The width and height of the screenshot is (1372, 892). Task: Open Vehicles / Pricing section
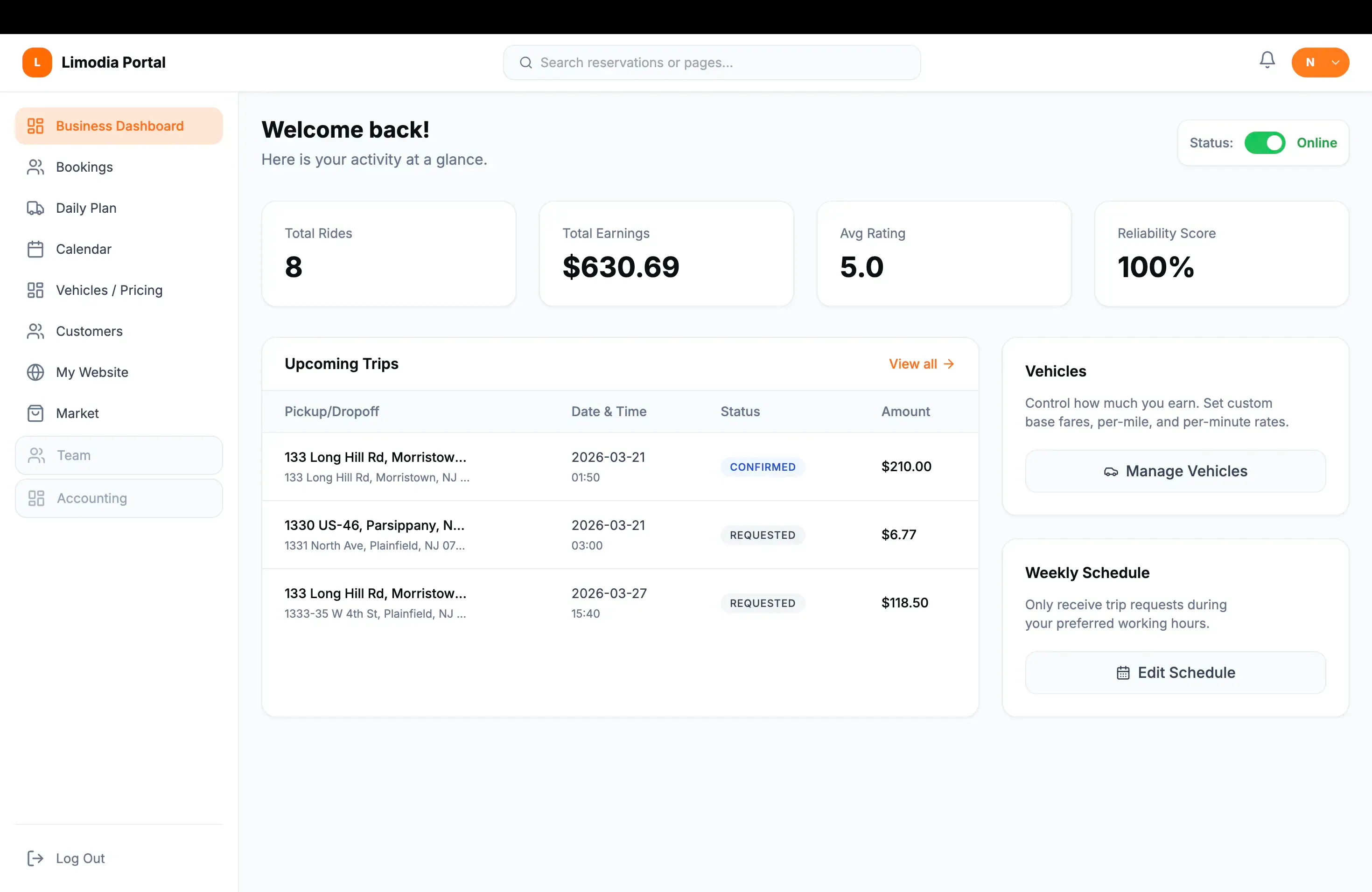pos(119,290)
